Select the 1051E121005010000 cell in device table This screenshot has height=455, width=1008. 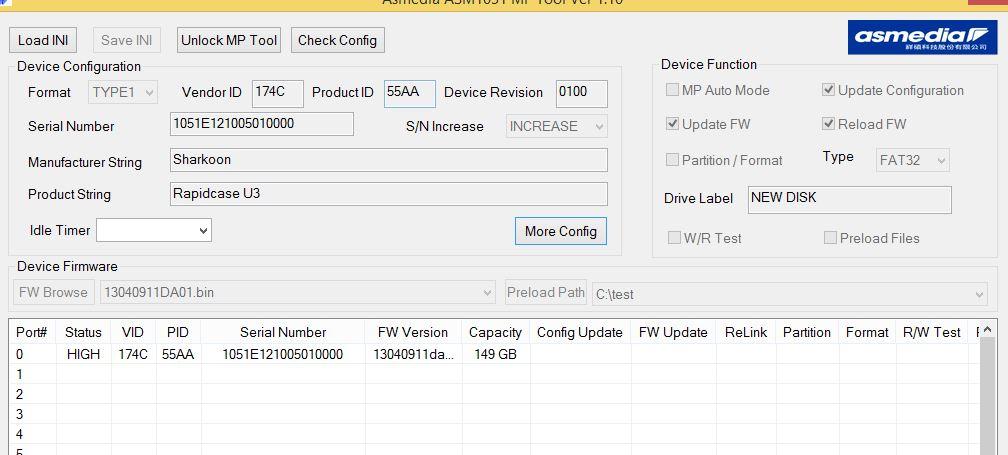coord(283,354)
